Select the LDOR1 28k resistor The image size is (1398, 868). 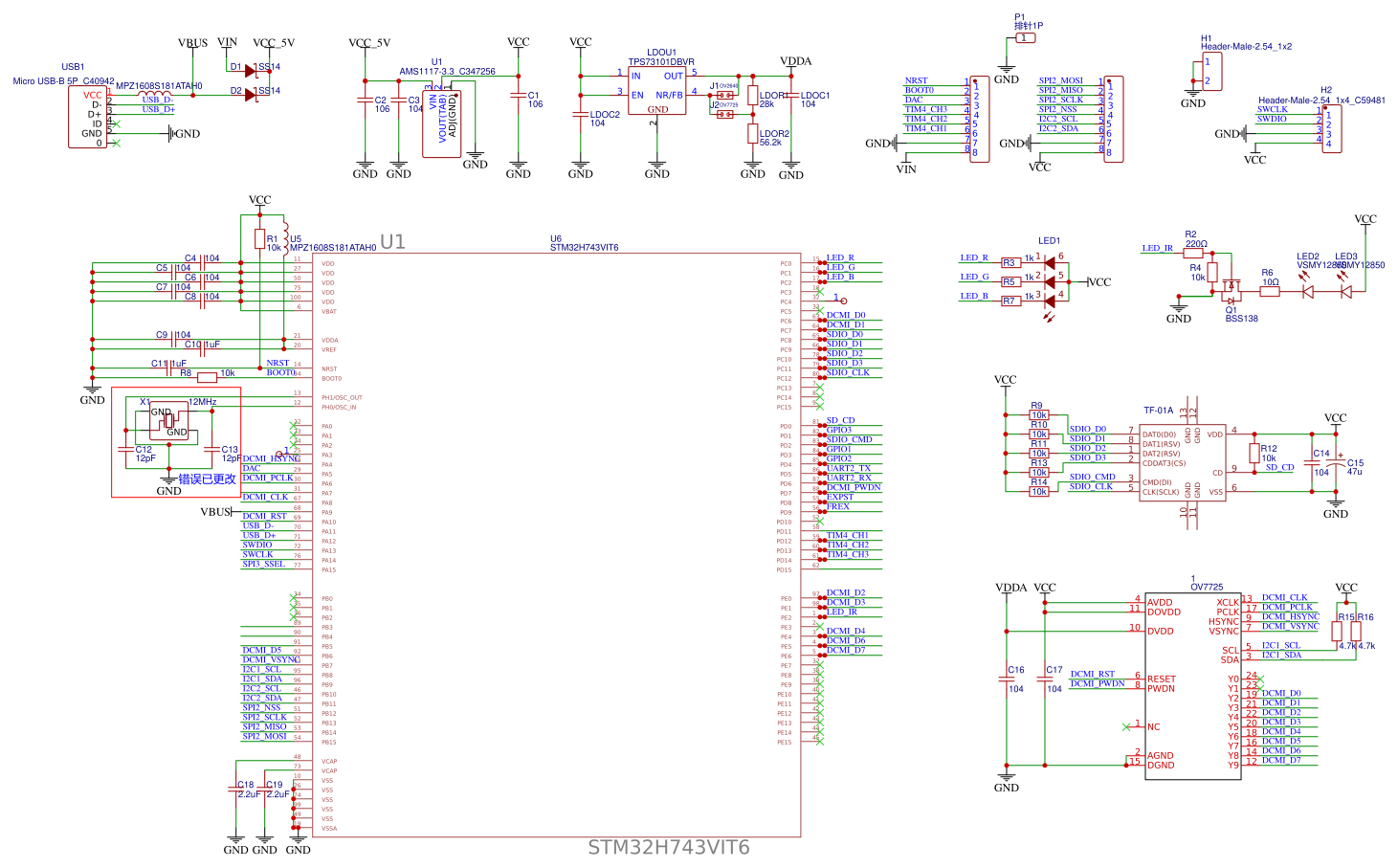[x=753, y=95]
